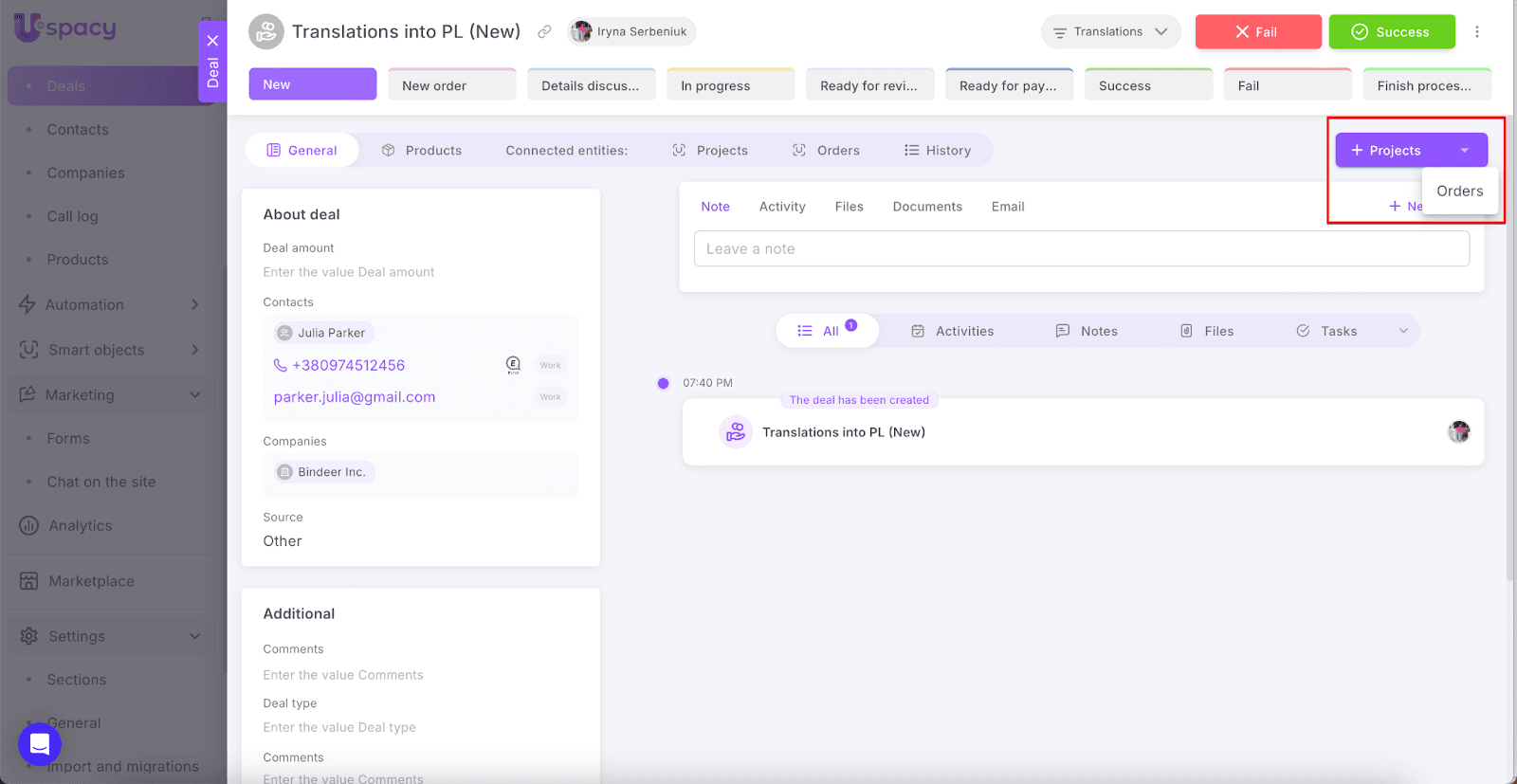Select Orders from the dropdown menu
The image size is (1517, 784).
pyautogui.click(x=1459, y=191)
